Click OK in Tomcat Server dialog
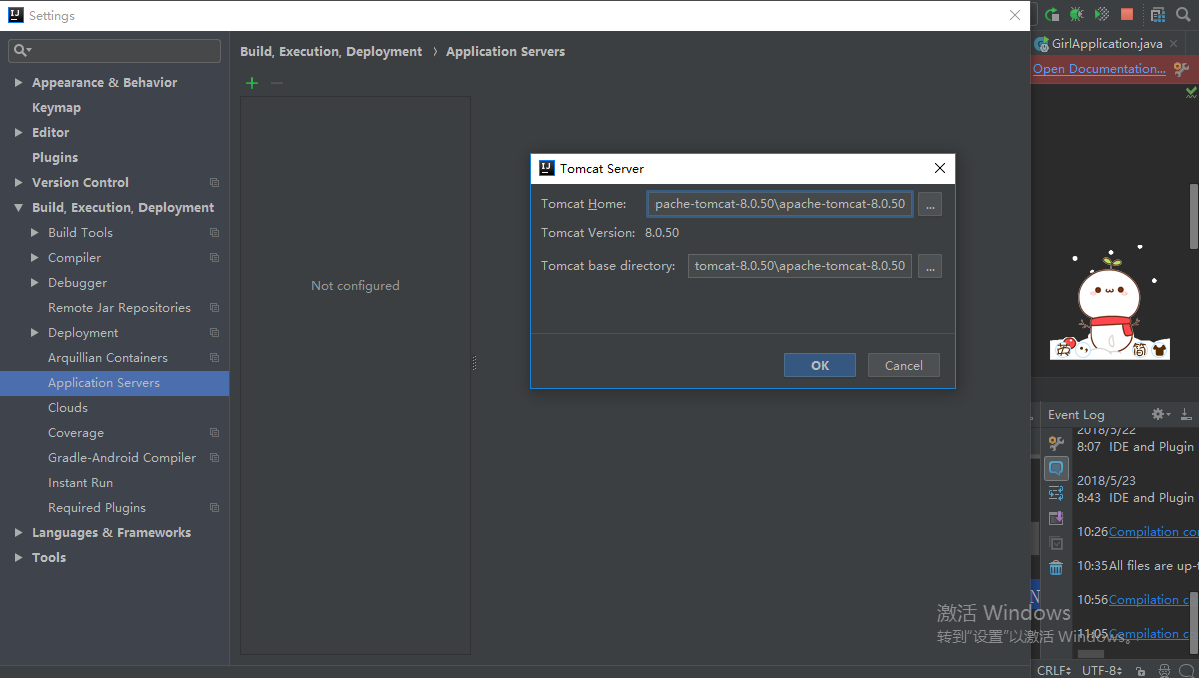The image size is (1199, 678). pos(820,365)
